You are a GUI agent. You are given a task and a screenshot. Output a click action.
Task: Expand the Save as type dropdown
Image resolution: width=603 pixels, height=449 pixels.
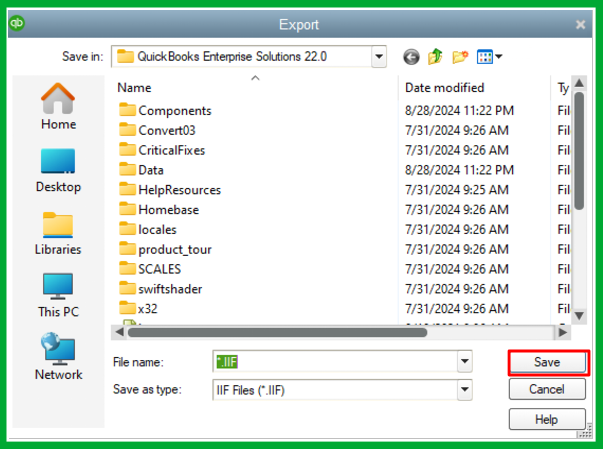tap(465, 390)
